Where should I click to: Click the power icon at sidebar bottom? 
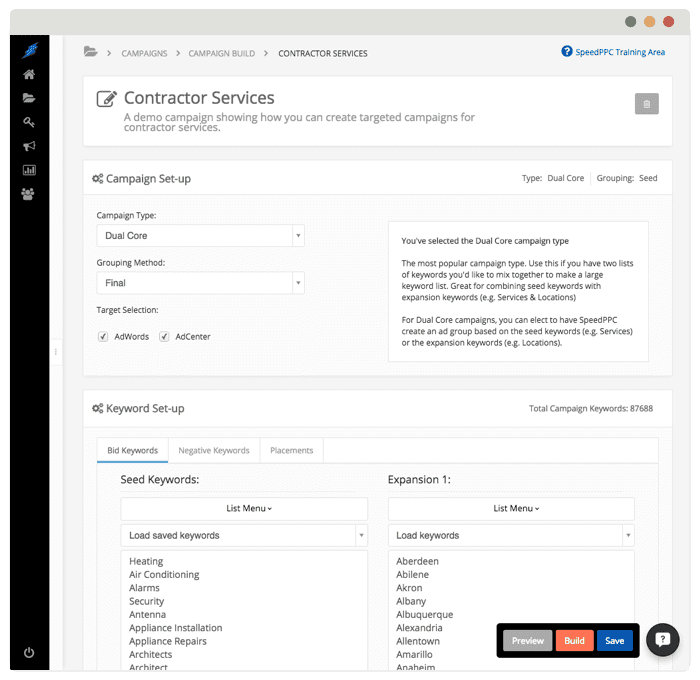[x=29, y=652]
